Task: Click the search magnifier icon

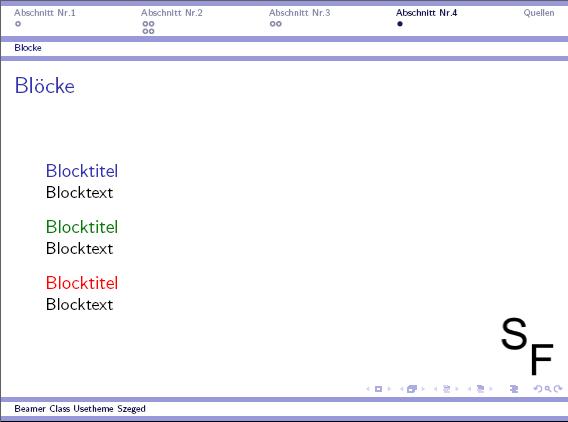Action: point(548,389)
